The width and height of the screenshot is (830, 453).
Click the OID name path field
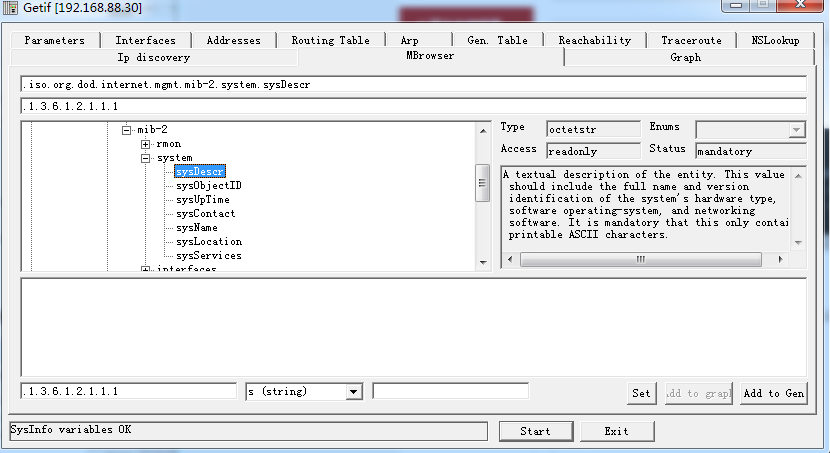pyautogui.click(x=413, y=84)
